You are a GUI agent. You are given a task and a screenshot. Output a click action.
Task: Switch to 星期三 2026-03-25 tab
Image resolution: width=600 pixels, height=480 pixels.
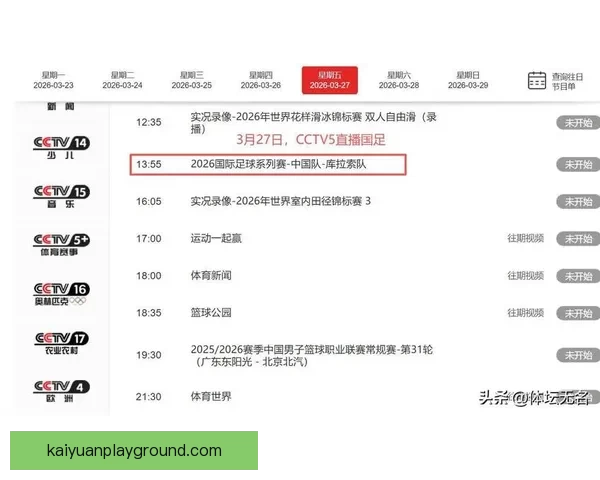pos(192,80)
